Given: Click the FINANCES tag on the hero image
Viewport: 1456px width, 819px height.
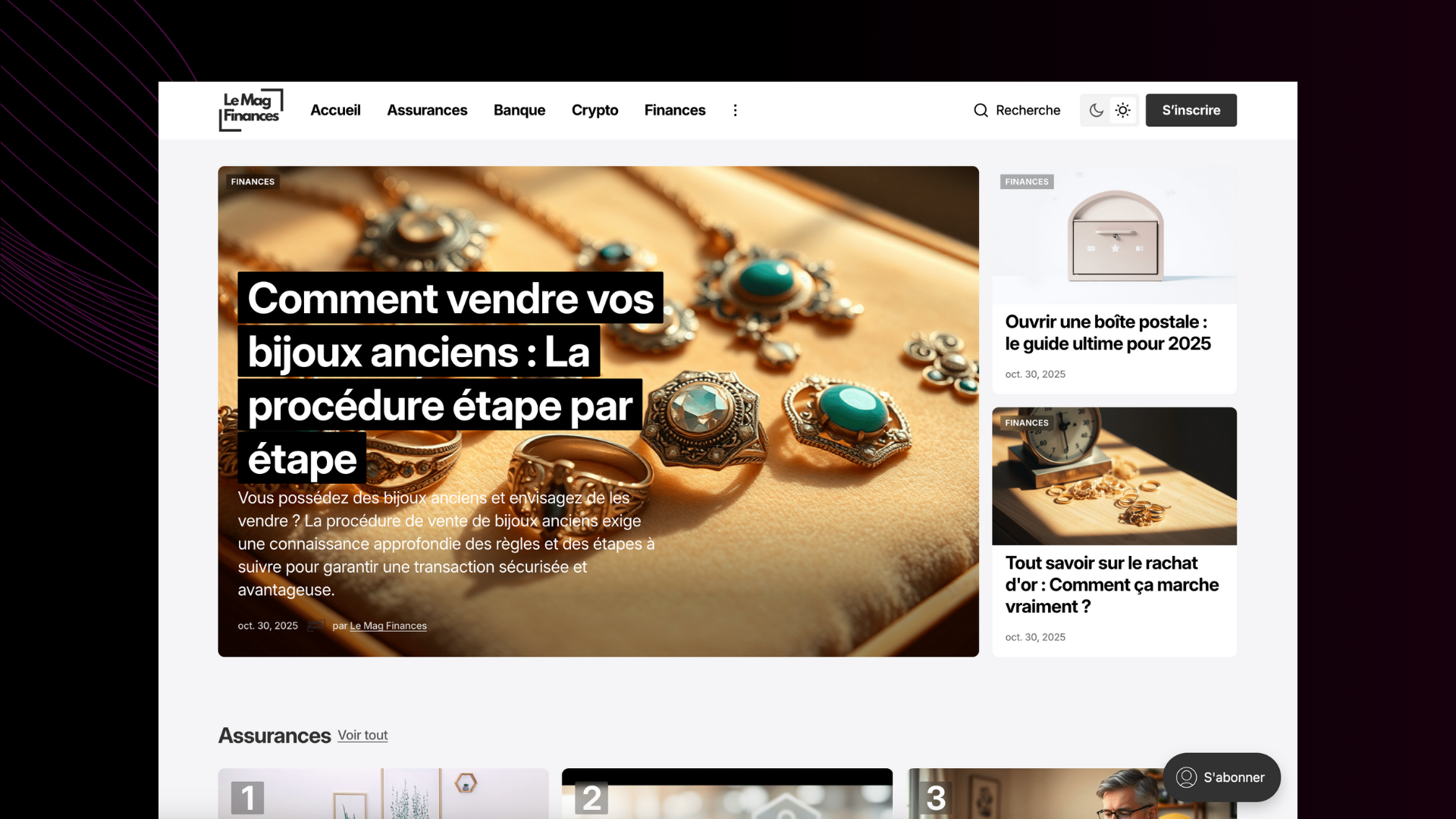Looking at the screenshot, I should (252, 181).
